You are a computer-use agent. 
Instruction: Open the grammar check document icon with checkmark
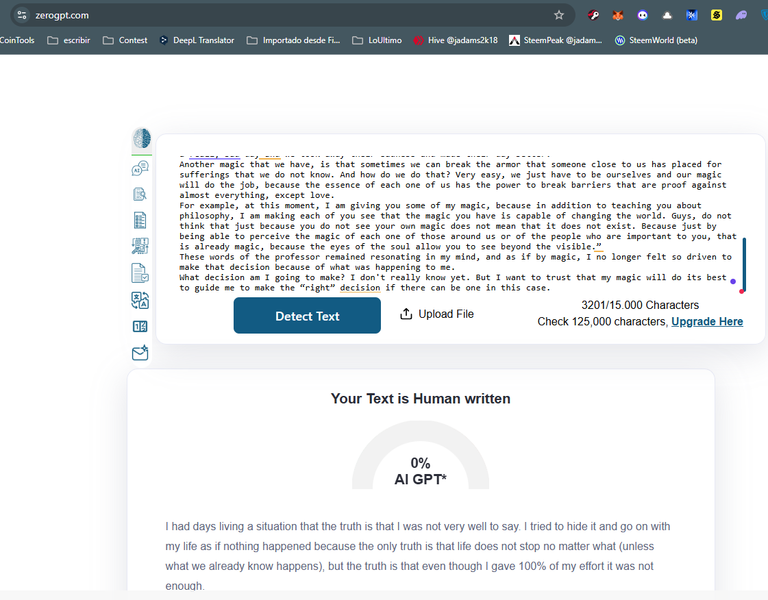coord(140,273)
